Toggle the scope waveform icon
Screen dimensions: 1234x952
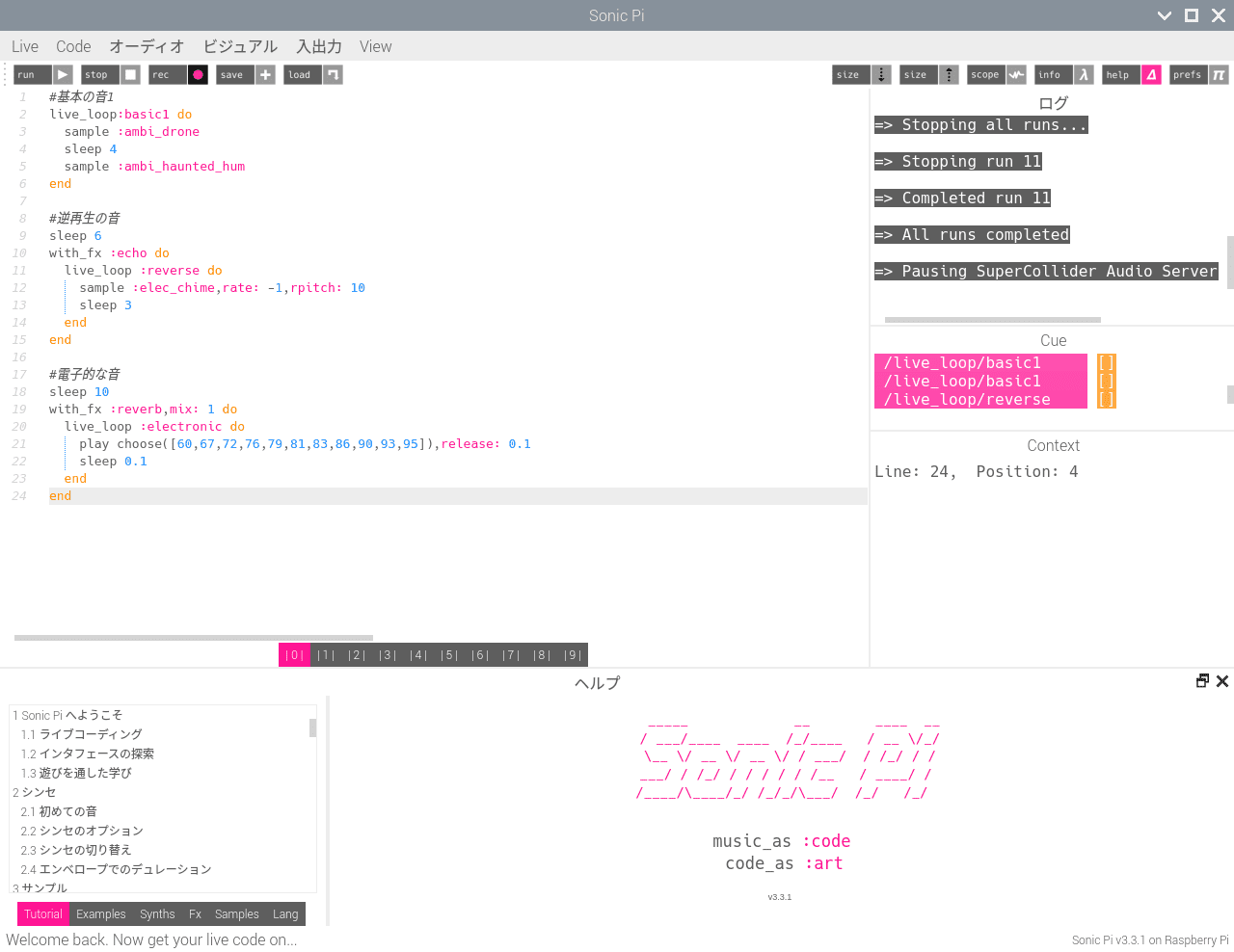[1016, 74]
